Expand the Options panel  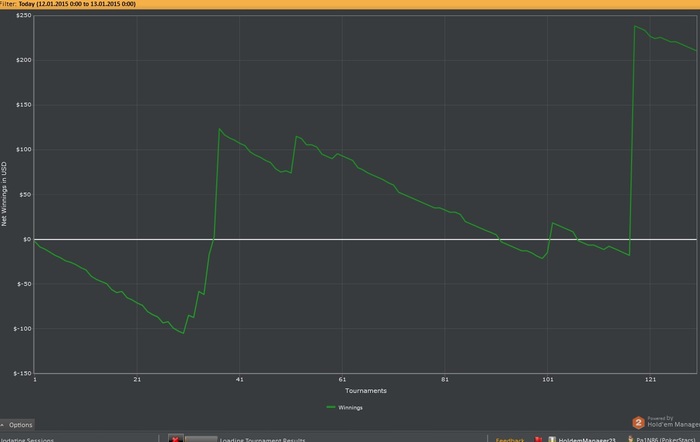[x=17, y=425]
